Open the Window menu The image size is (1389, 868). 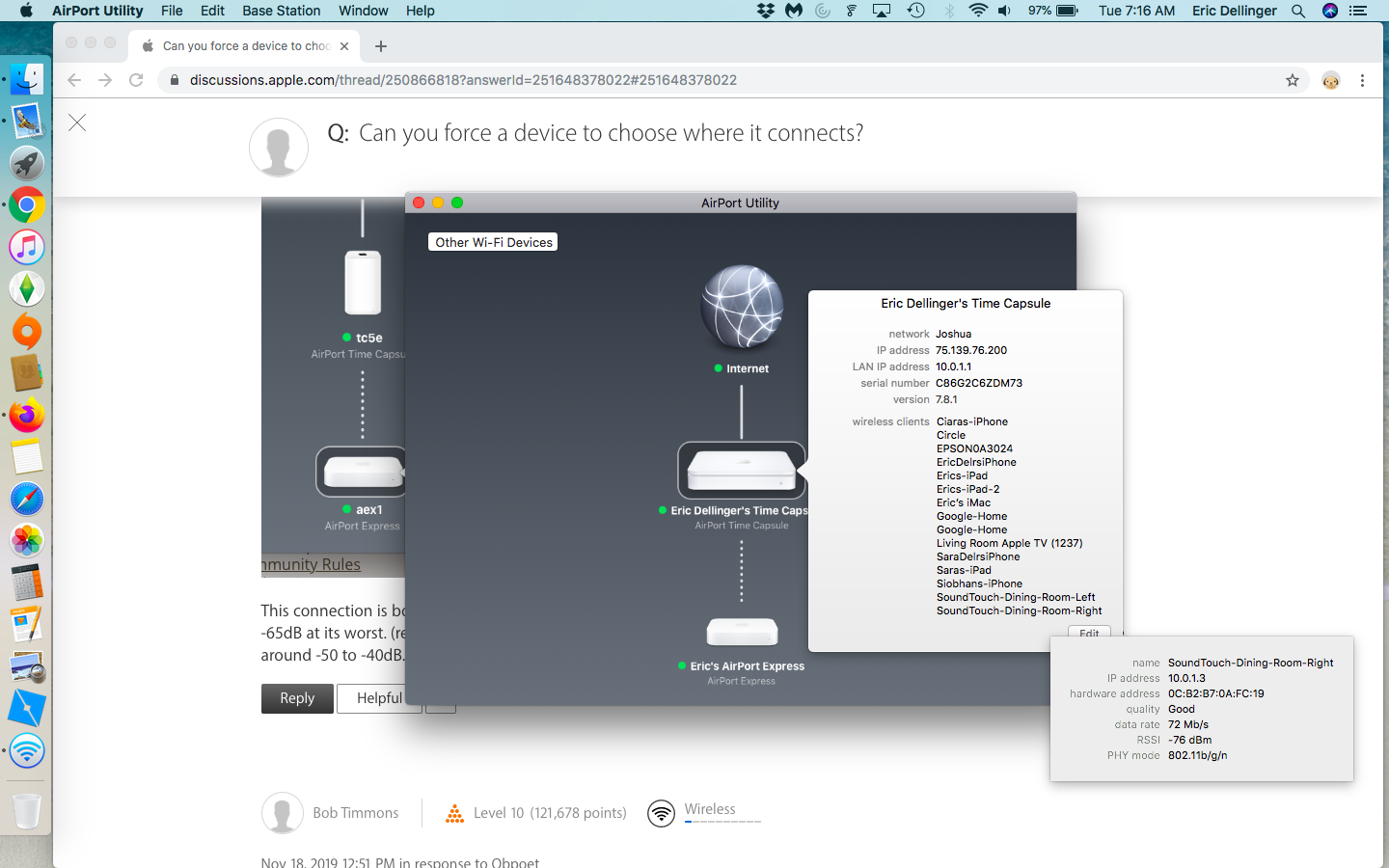click(x=364, y=11)
